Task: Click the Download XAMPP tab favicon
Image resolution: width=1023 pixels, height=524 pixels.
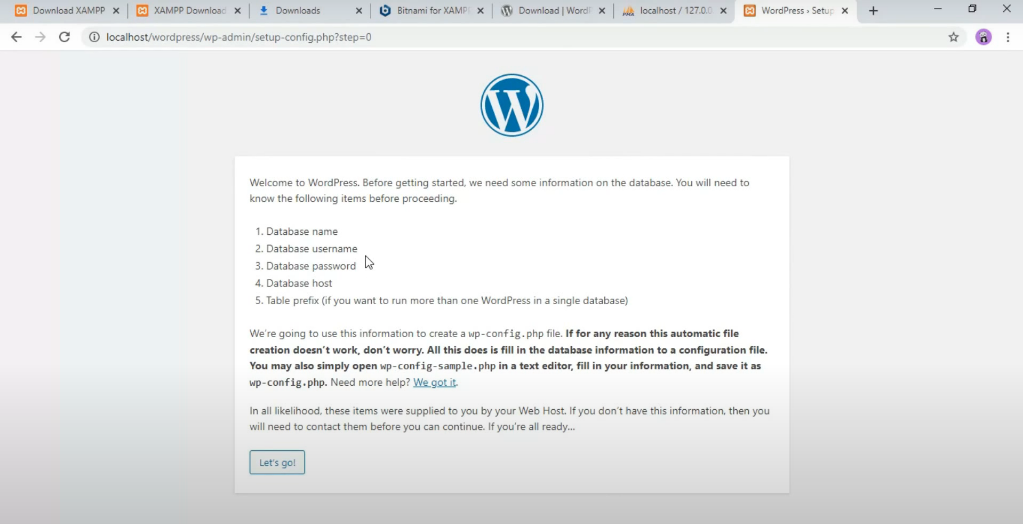Action: pos(21,10)
